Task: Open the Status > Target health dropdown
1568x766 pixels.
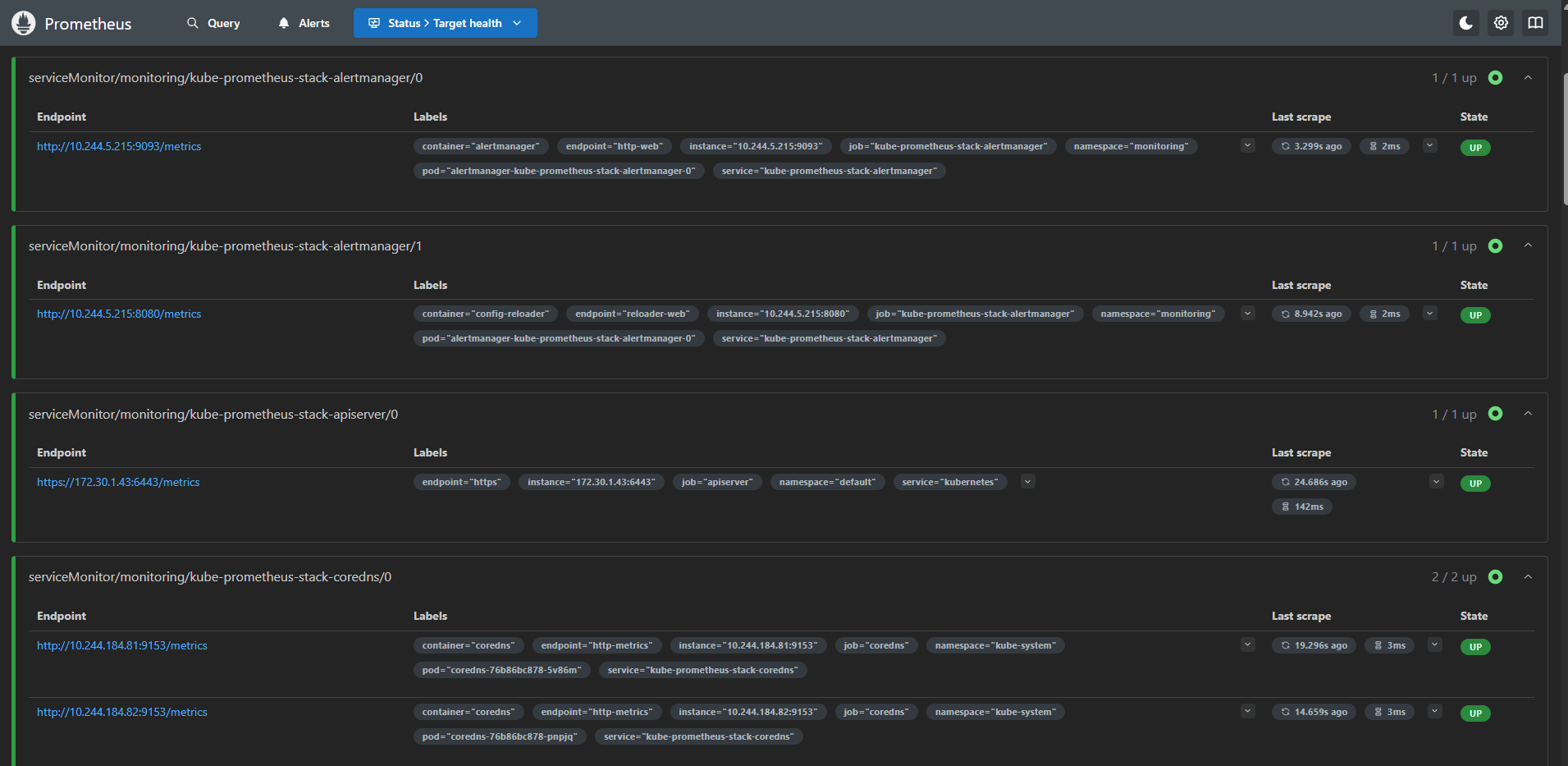Action: click(x=446, y=23)
